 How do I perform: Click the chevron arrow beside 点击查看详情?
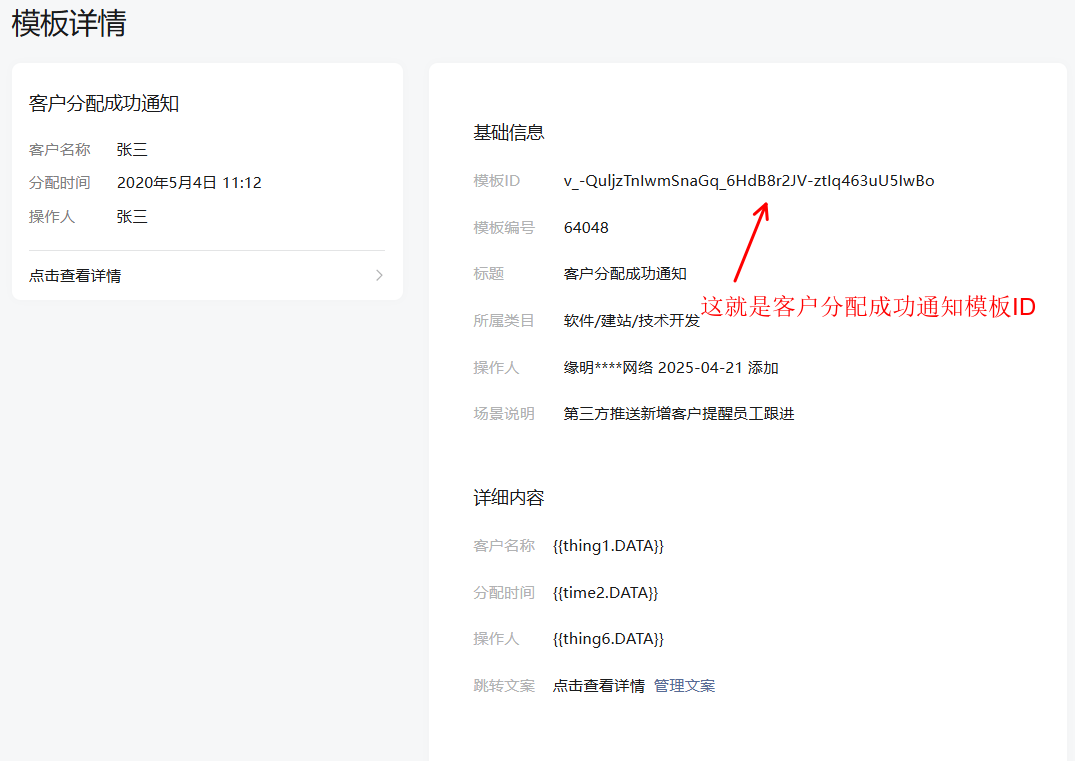[x=379, y=276]
